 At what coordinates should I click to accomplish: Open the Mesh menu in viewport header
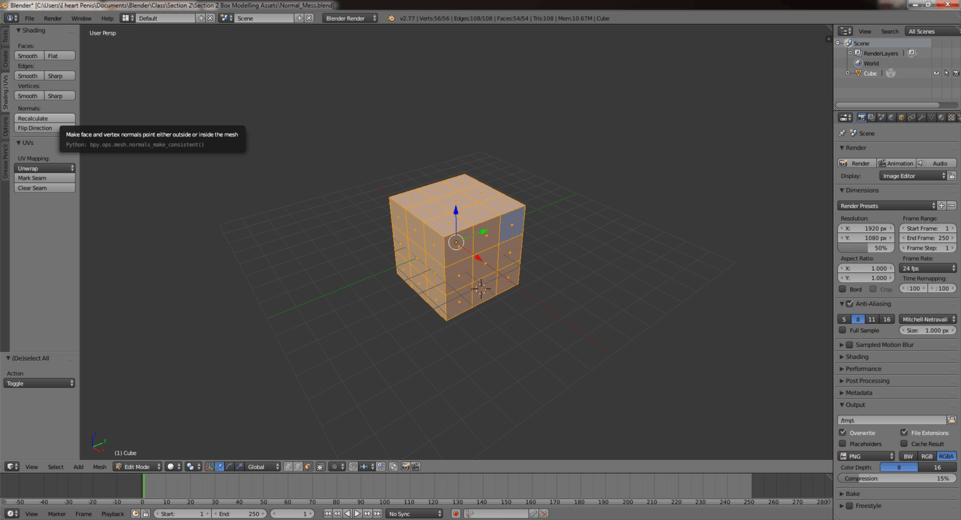pos(99,467)
